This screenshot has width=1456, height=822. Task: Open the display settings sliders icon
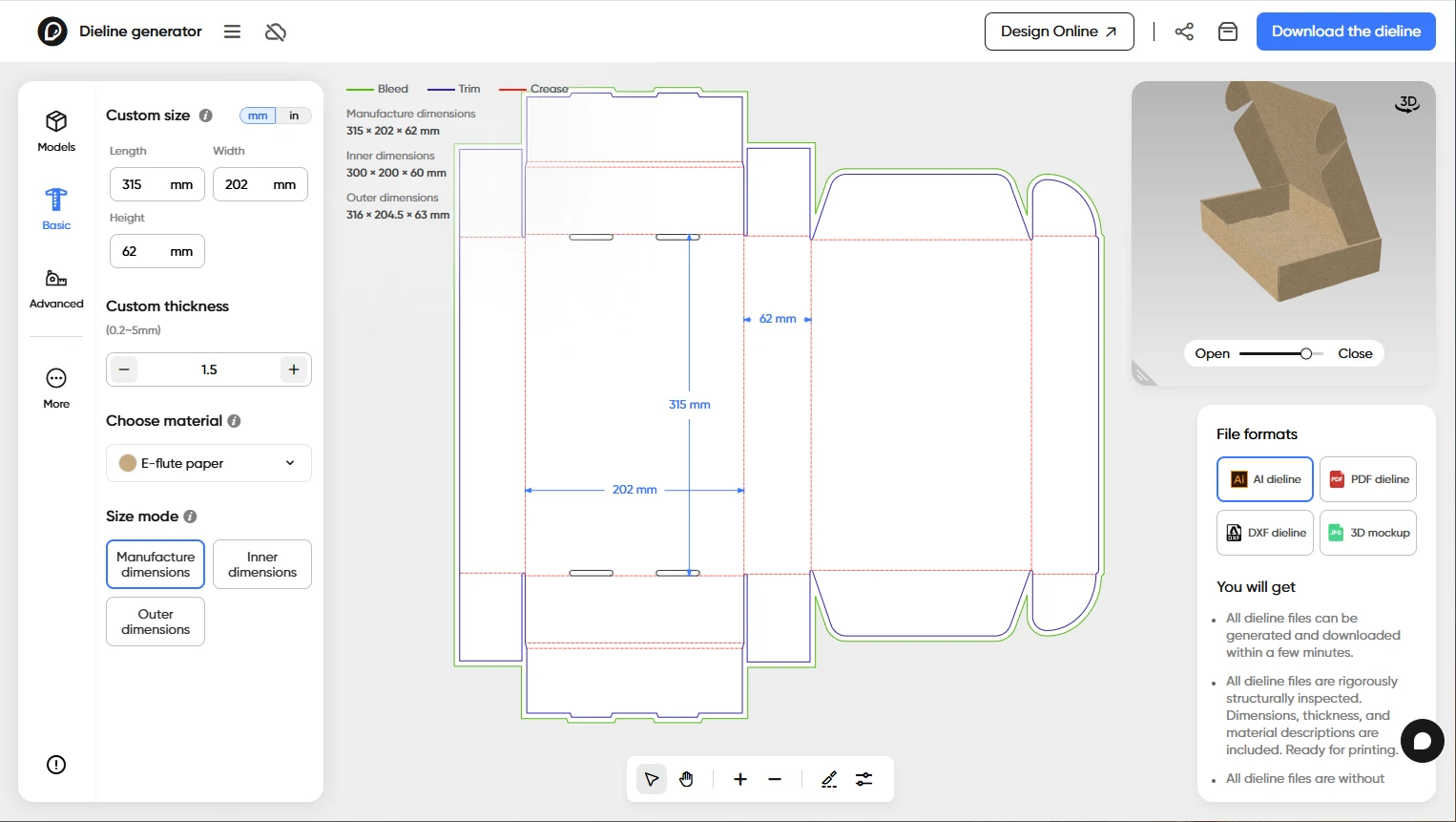click(x=864, y=780)
